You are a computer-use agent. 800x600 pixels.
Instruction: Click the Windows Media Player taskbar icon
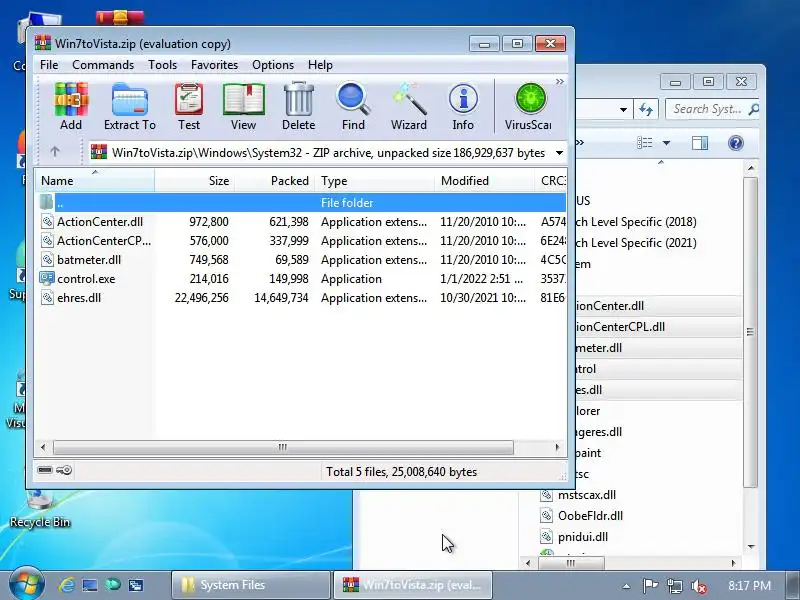pos(113,585)
